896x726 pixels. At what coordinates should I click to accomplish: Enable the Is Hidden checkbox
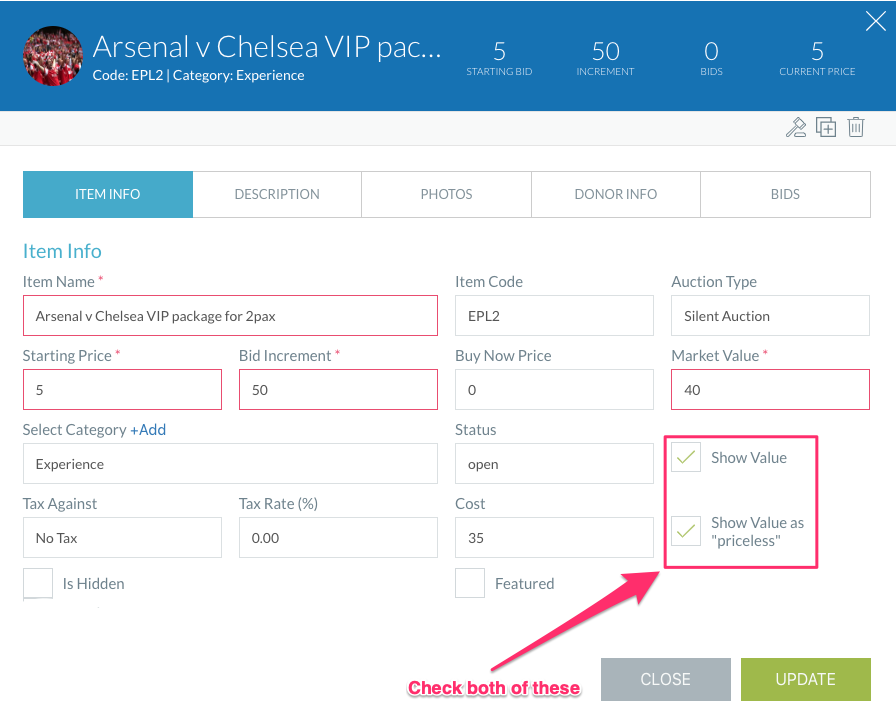pos(38,583)
